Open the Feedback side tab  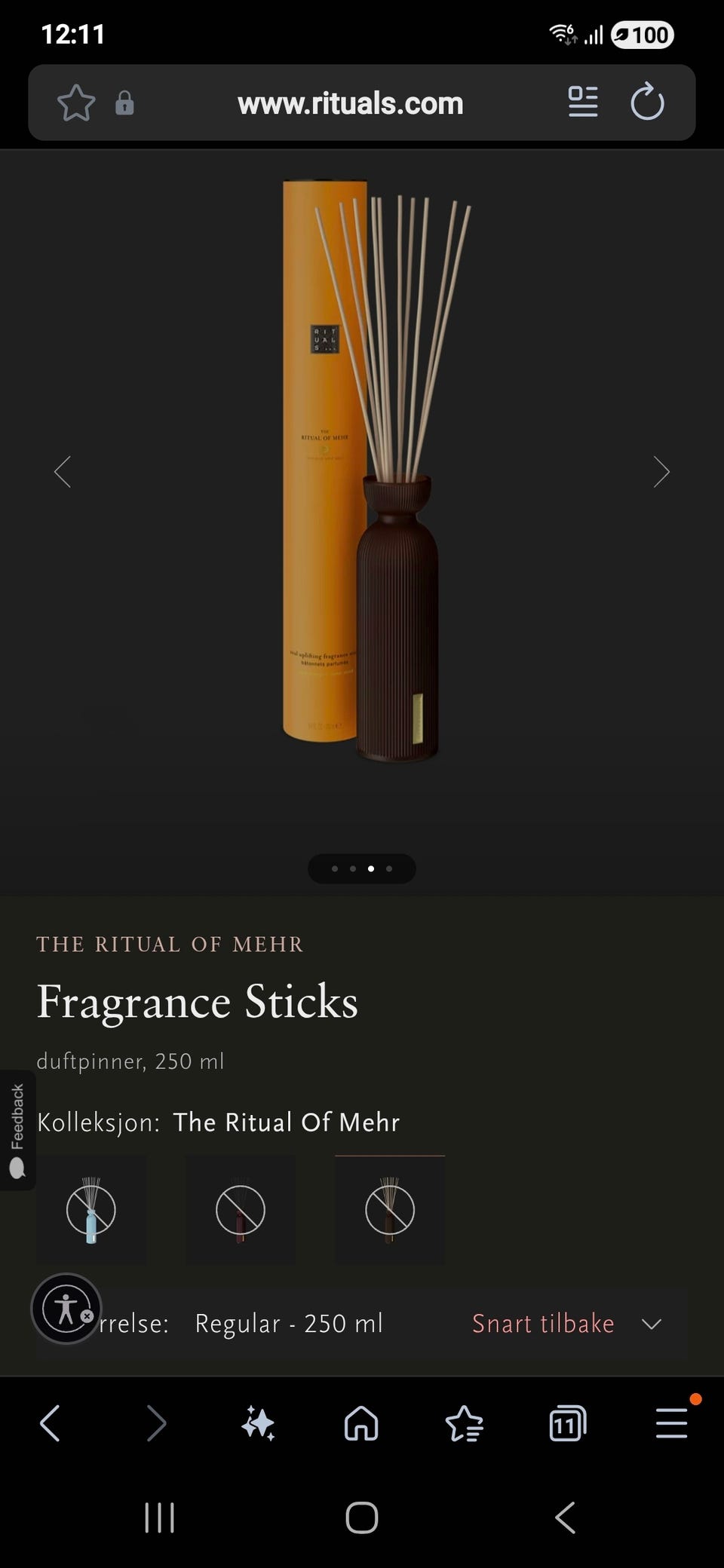tap(17, 1130)
